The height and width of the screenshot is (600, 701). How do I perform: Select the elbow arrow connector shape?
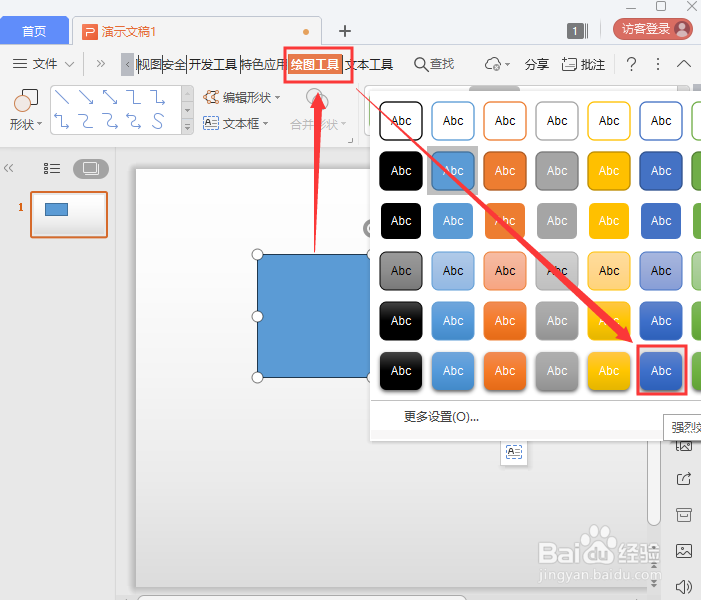coord(157,97)
